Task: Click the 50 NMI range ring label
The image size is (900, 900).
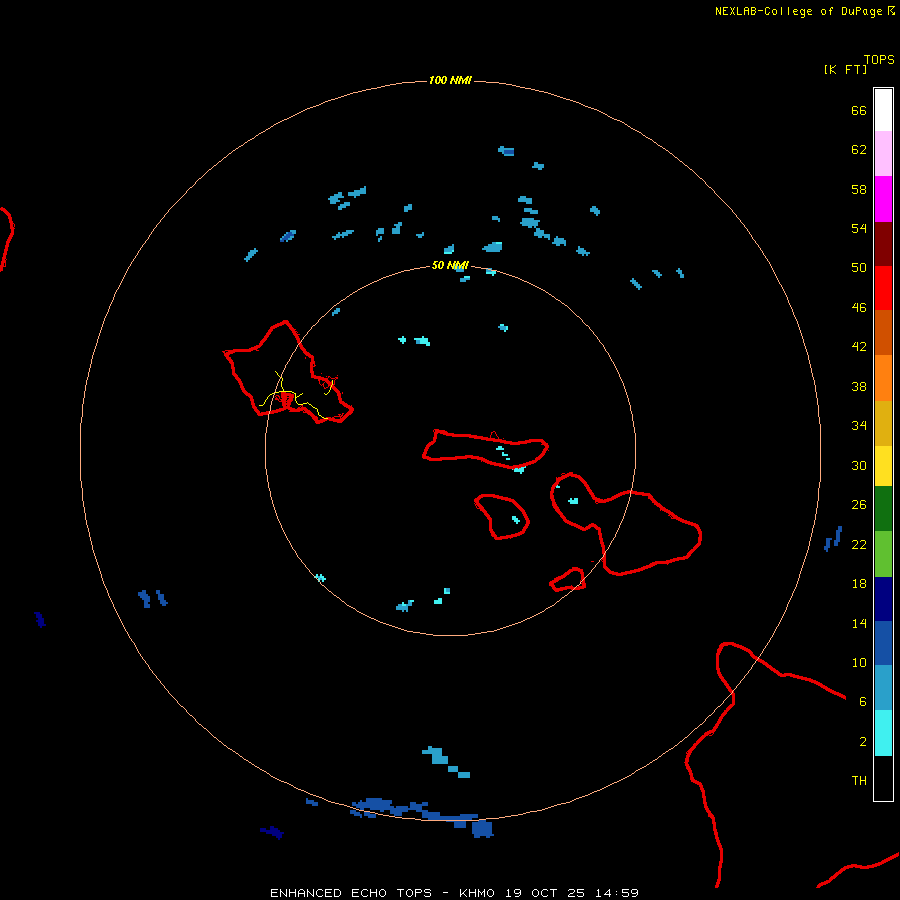Action: 449,265
